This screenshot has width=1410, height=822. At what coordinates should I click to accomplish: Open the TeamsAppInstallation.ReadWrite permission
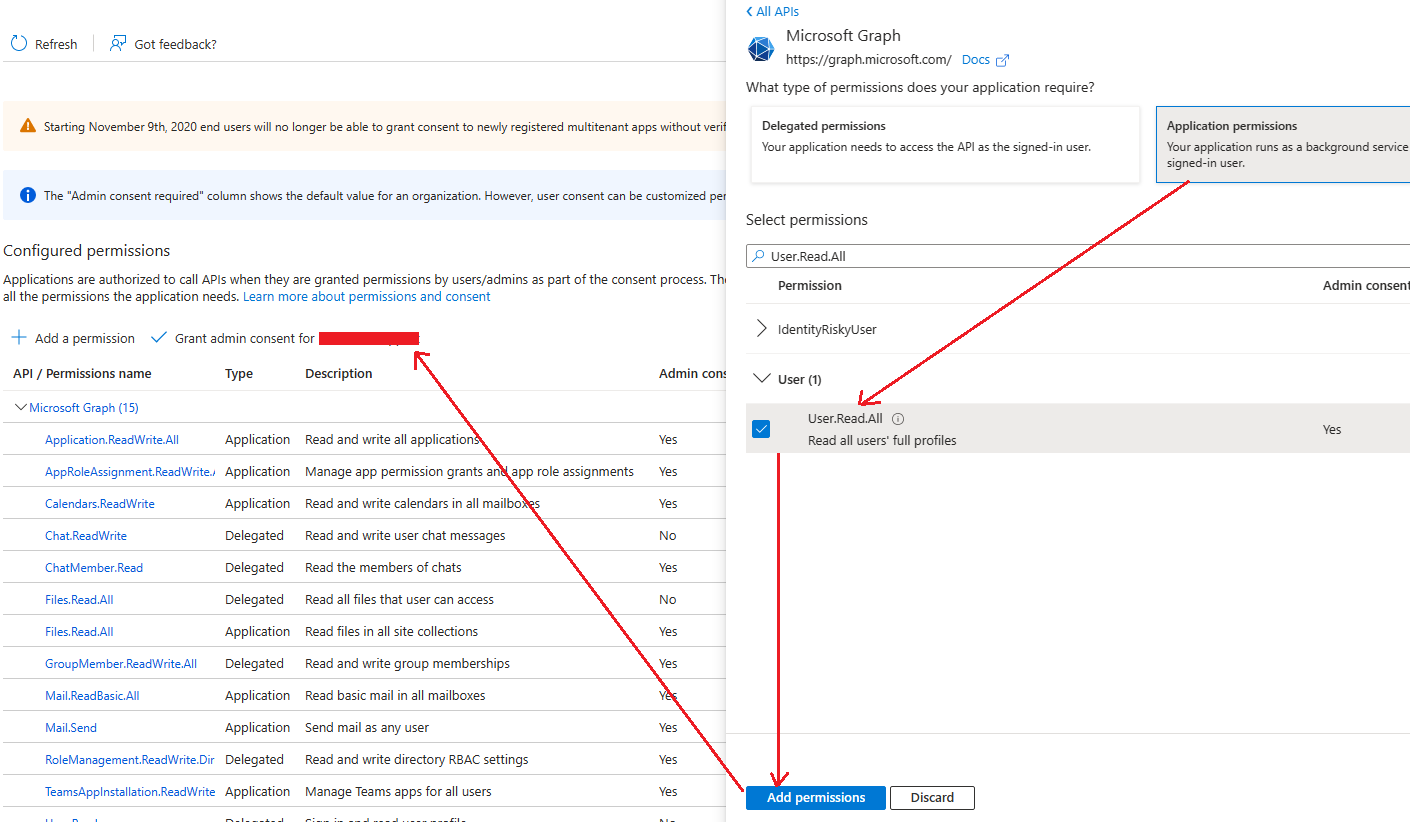[x=130, y=791]
